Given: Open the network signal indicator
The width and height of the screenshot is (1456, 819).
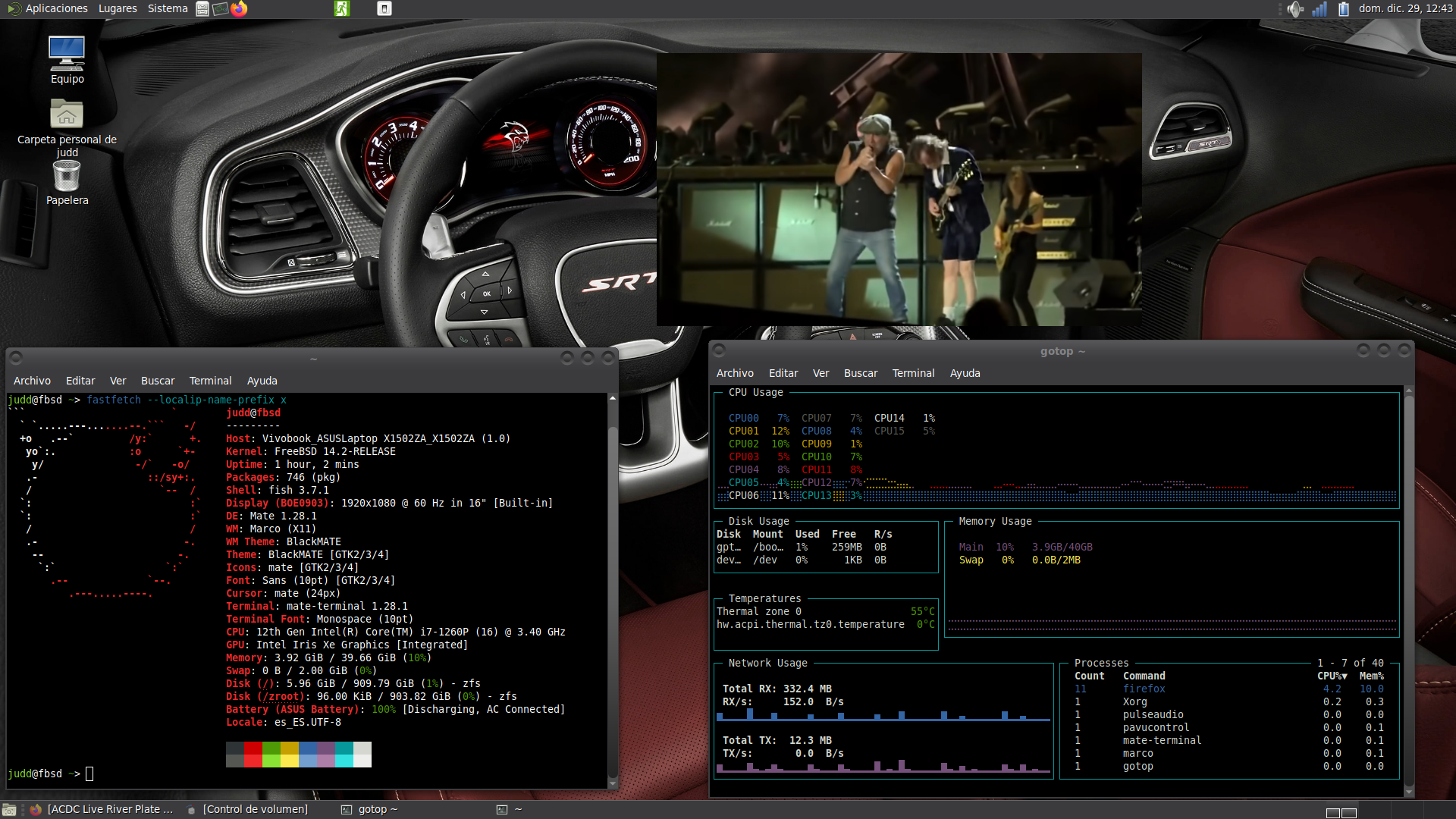Looking at the screenshot, I should 1320,9.
